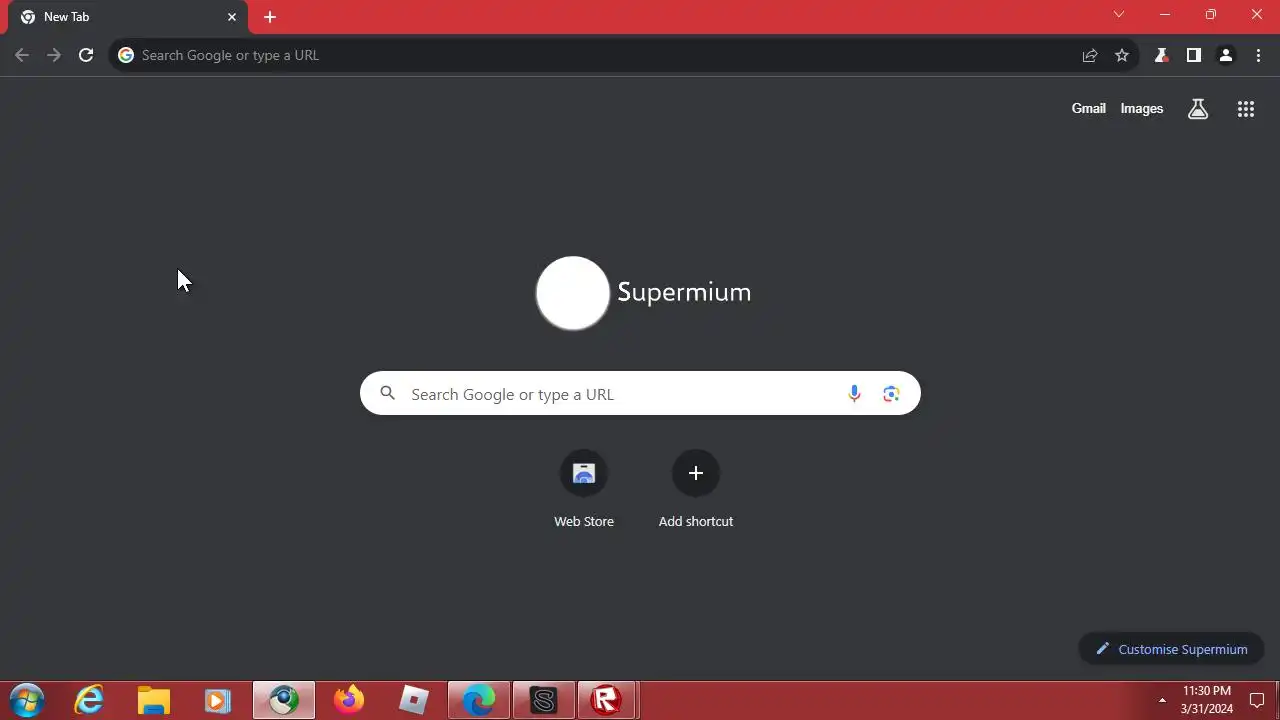Open the Images link
The image size is (1280, 720).
pyautogui.click(x=1141, y=108)
